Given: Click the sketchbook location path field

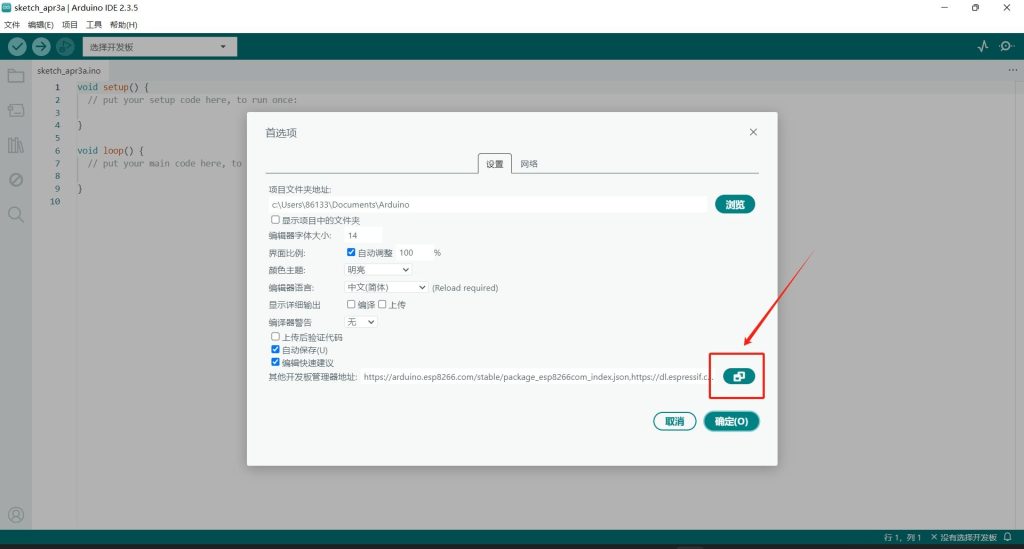Looking at the screenshot, I should [487, 204].
